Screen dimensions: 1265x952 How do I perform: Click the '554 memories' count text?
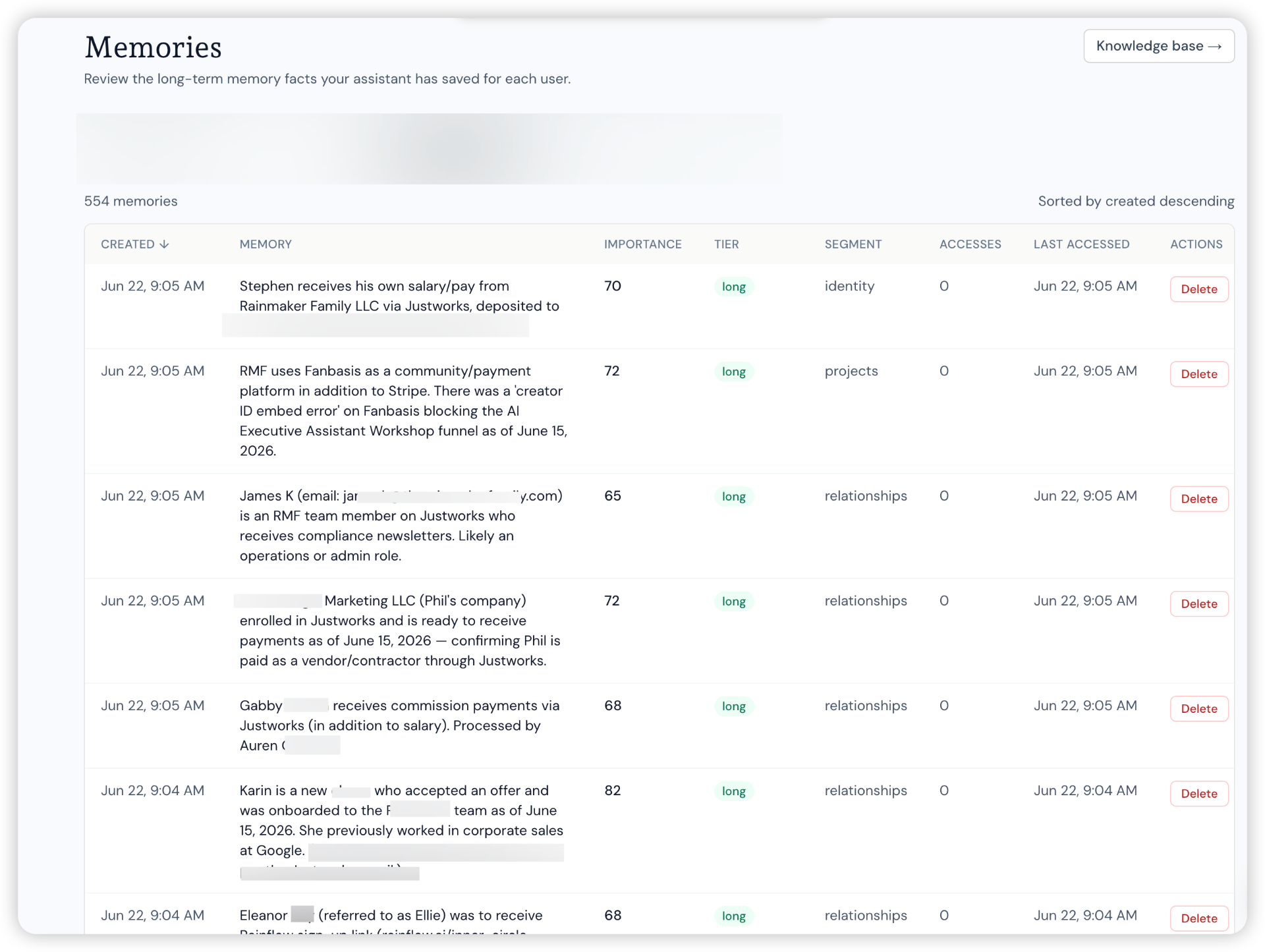[130, 201]
